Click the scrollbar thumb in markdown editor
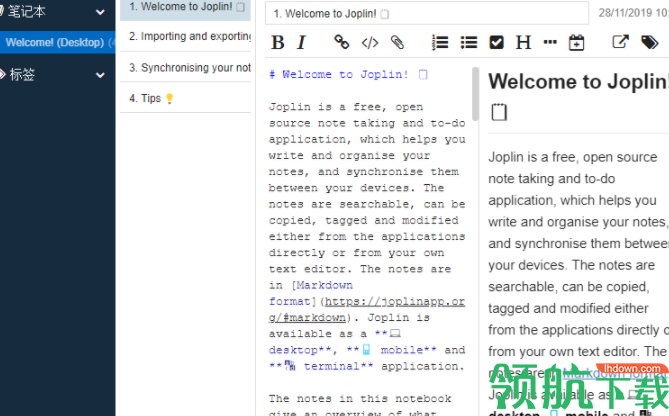The image size is (669, 416). [x=475, y=94]
